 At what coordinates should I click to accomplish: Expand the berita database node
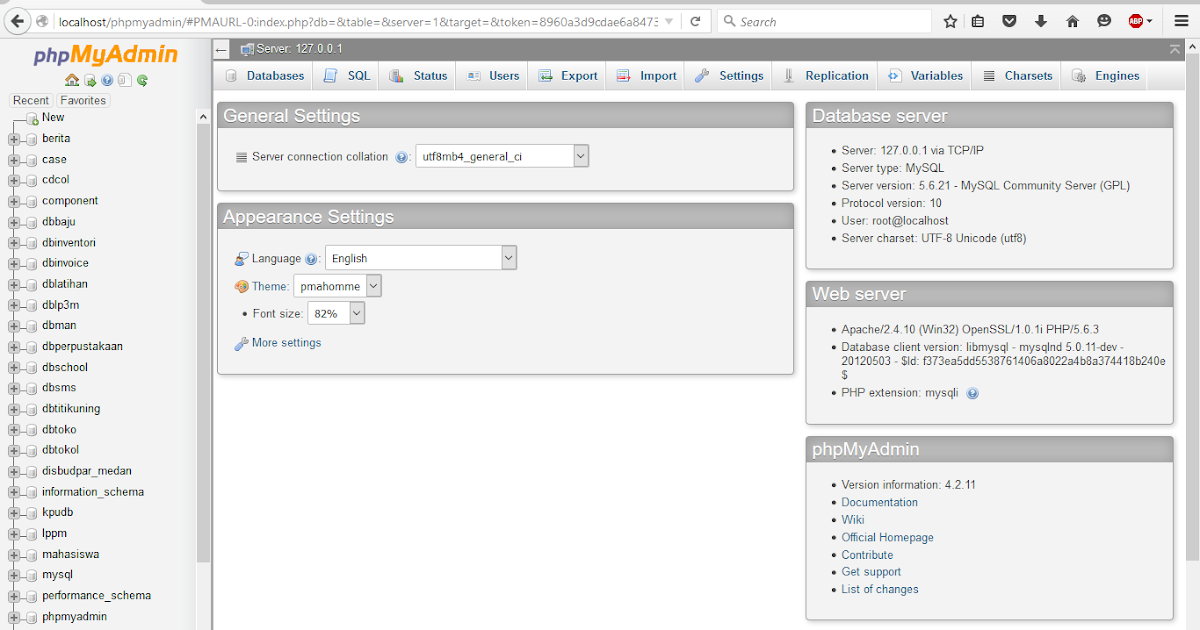[x=14, y=139]
